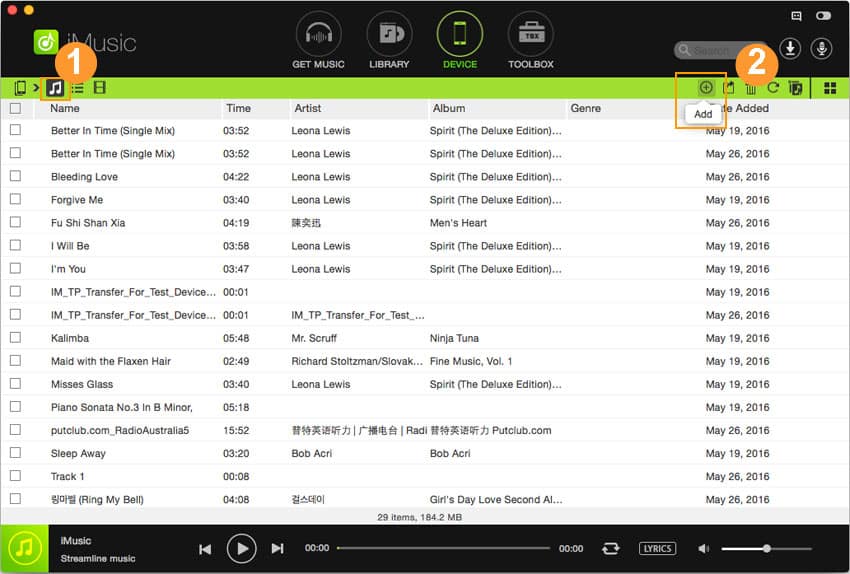The width and height of the screenshot is (850, 574).
Task: Click album Ninja Tuna
Action: point(454,338)
